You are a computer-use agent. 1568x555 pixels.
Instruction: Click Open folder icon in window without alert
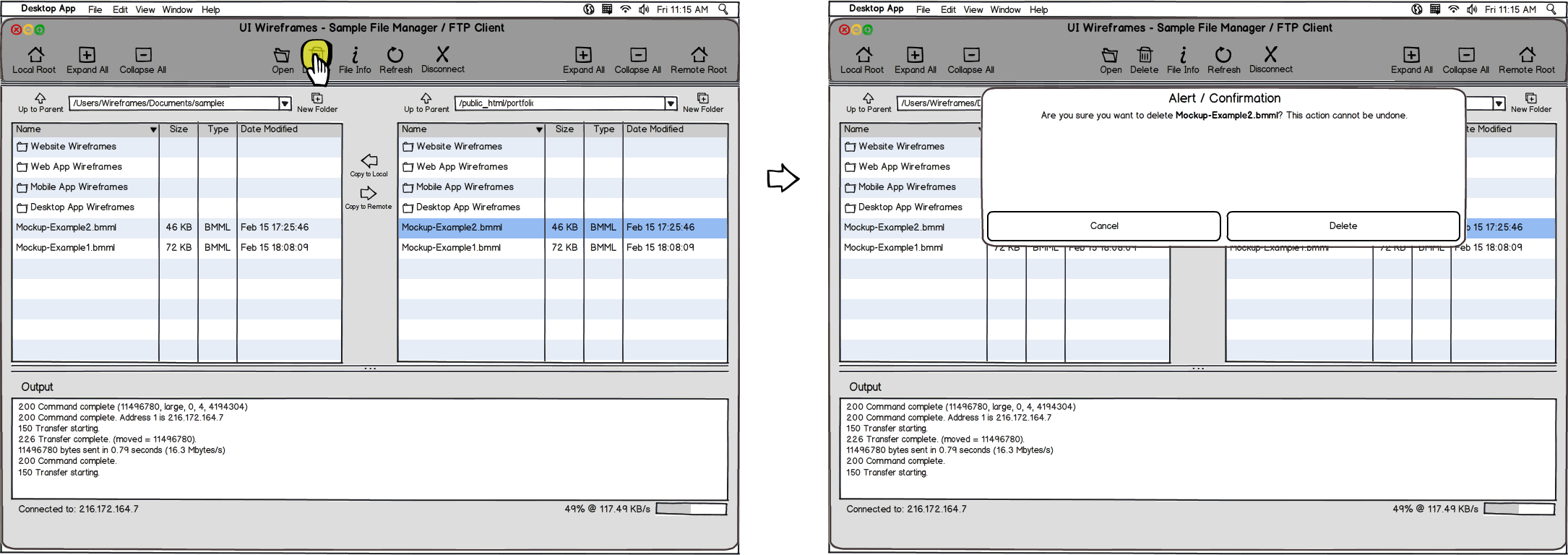pos(282,56)
